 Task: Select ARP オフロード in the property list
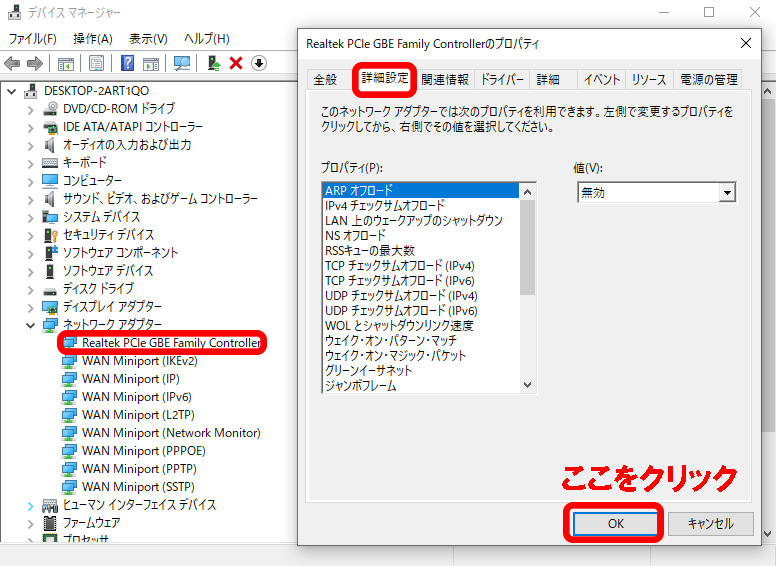(421, 190)
